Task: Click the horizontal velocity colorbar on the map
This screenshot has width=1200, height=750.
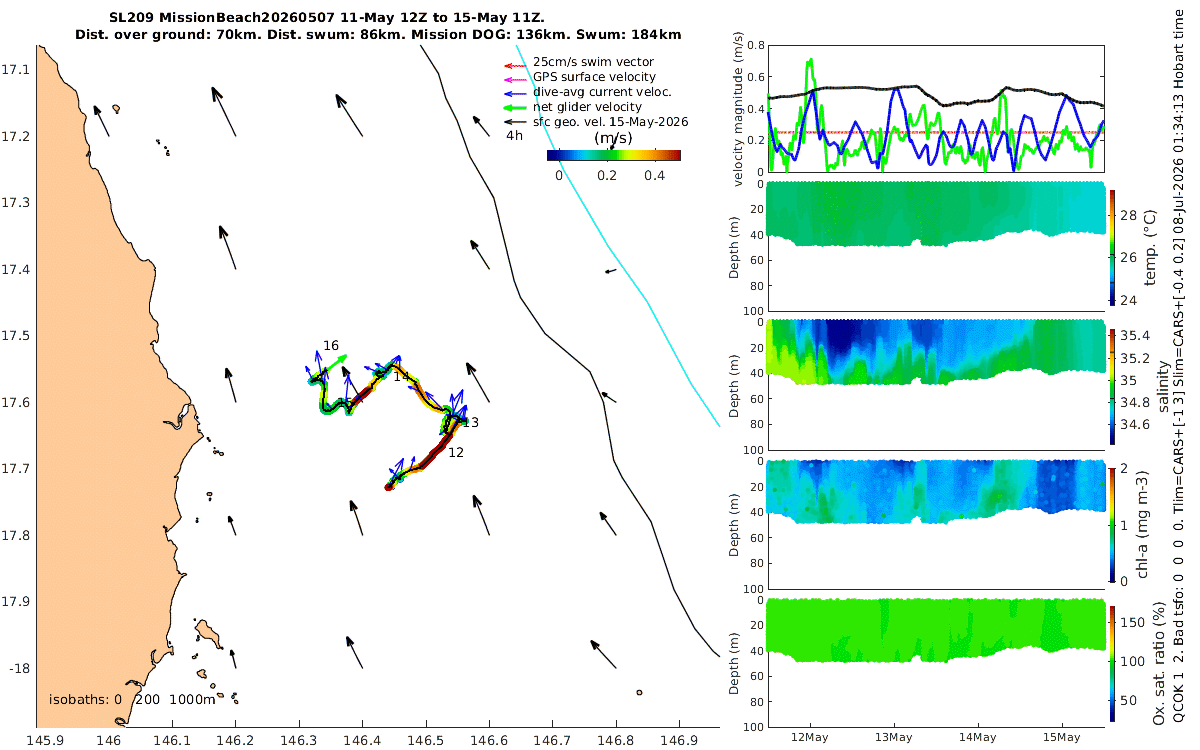Action: point(613,155)
